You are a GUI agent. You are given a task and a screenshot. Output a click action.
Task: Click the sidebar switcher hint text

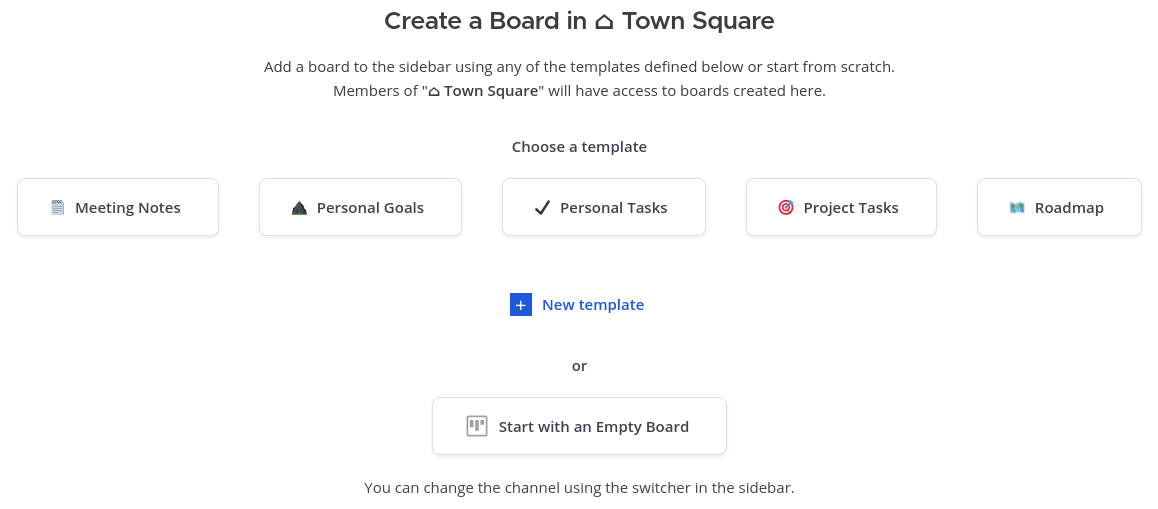pyautogui.click(x=579, y=488)
